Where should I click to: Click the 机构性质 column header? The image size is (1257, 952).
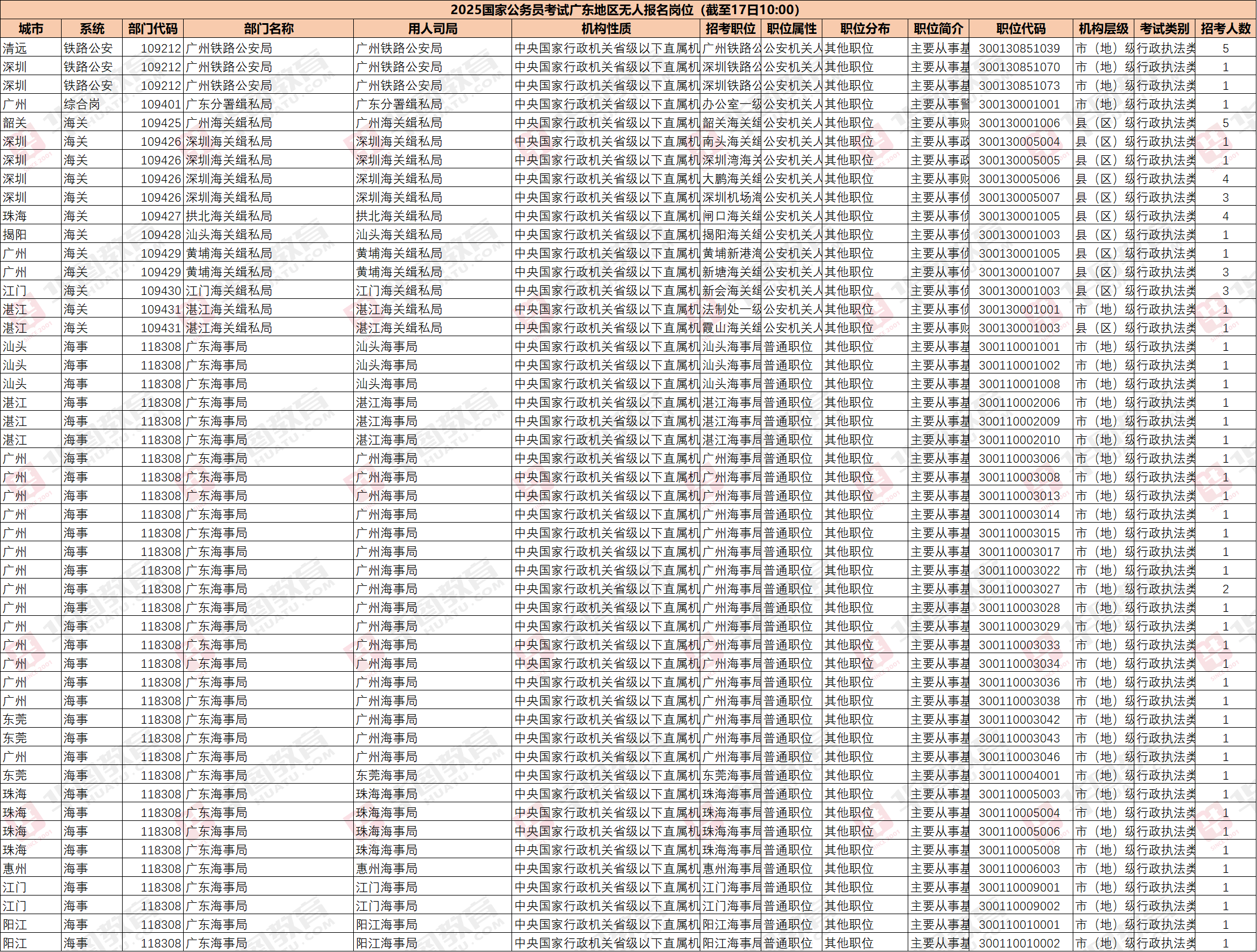coord(606,29)
